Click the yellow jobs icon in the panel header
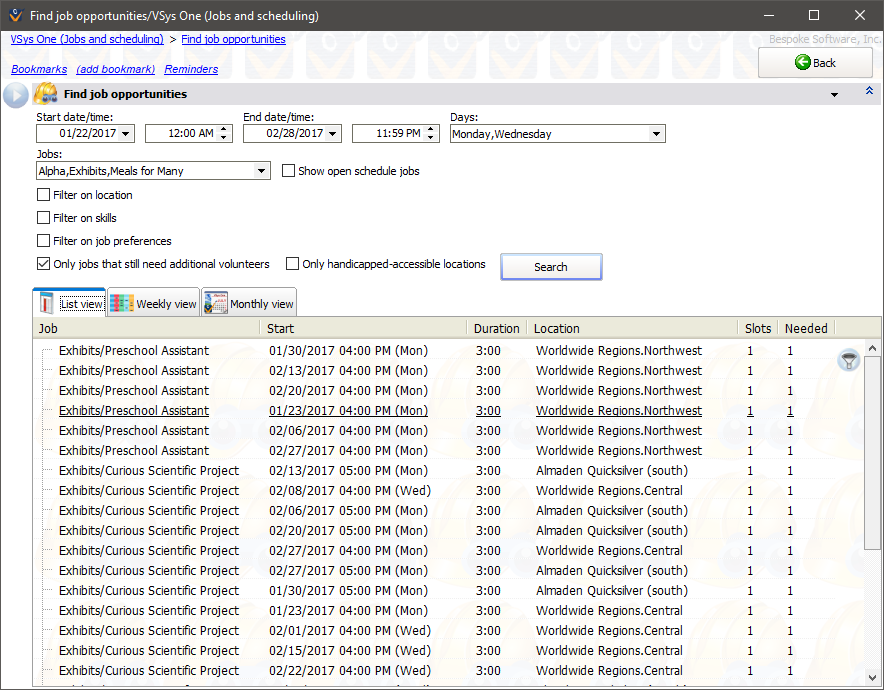 click(44, 93)
